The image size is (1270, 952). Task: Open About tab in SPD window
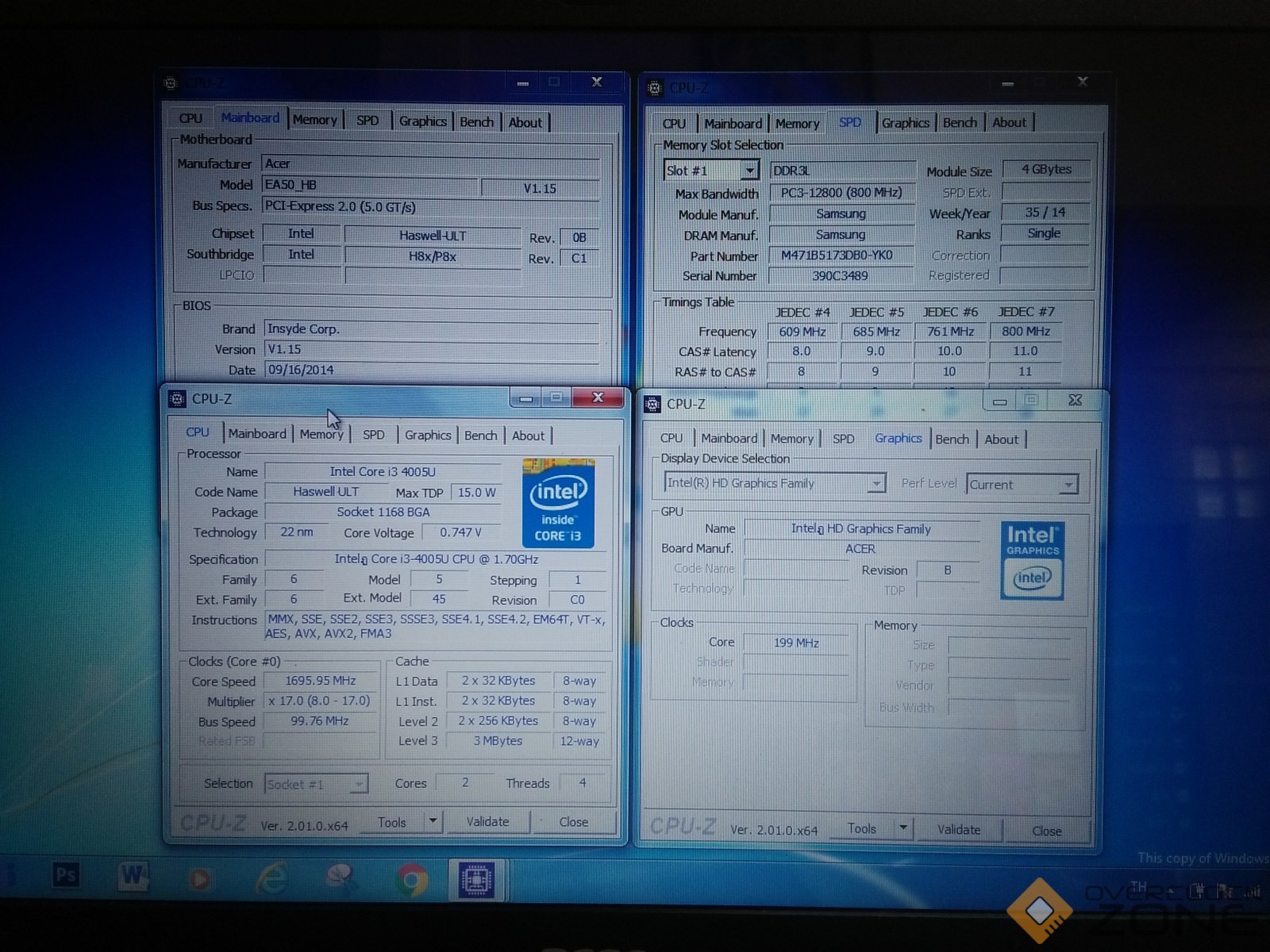click(x=1009, y=123)
